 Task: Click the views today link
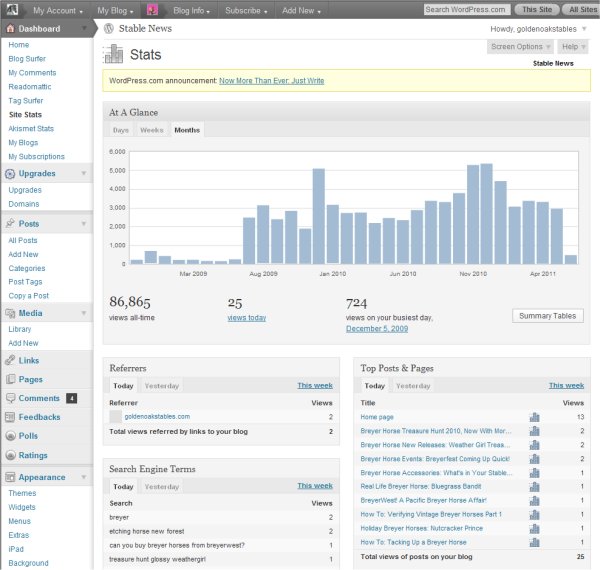click(x=246, y=318)
